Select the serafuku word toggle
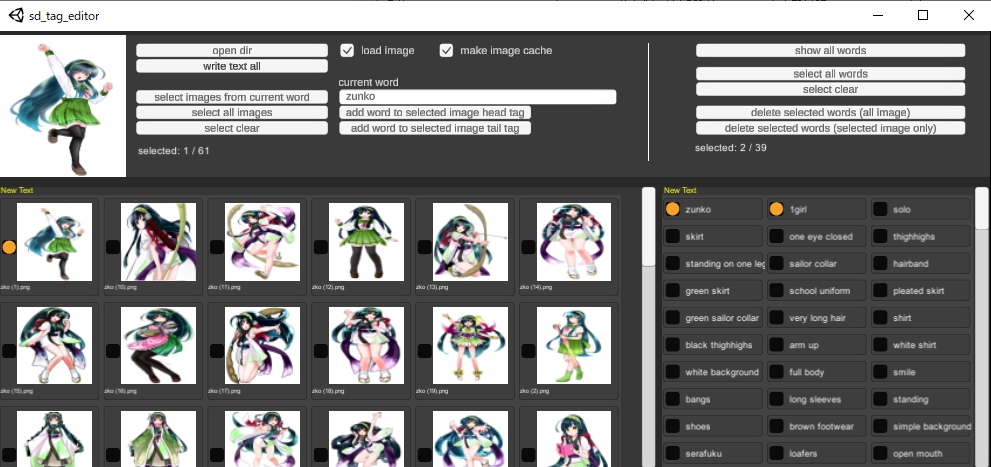Image resolution: width=991 pixels, height=467 pixels. 673,454
